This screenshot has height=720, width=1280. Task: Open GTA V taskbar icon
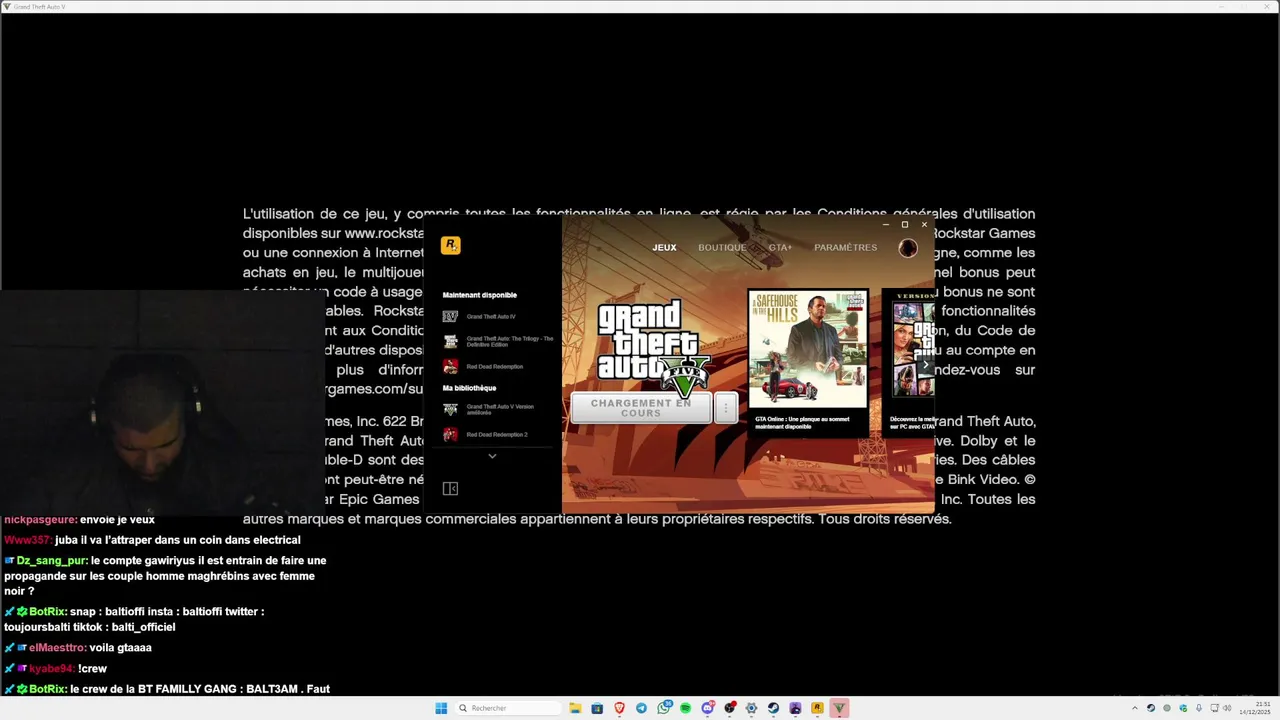point(839,708)
